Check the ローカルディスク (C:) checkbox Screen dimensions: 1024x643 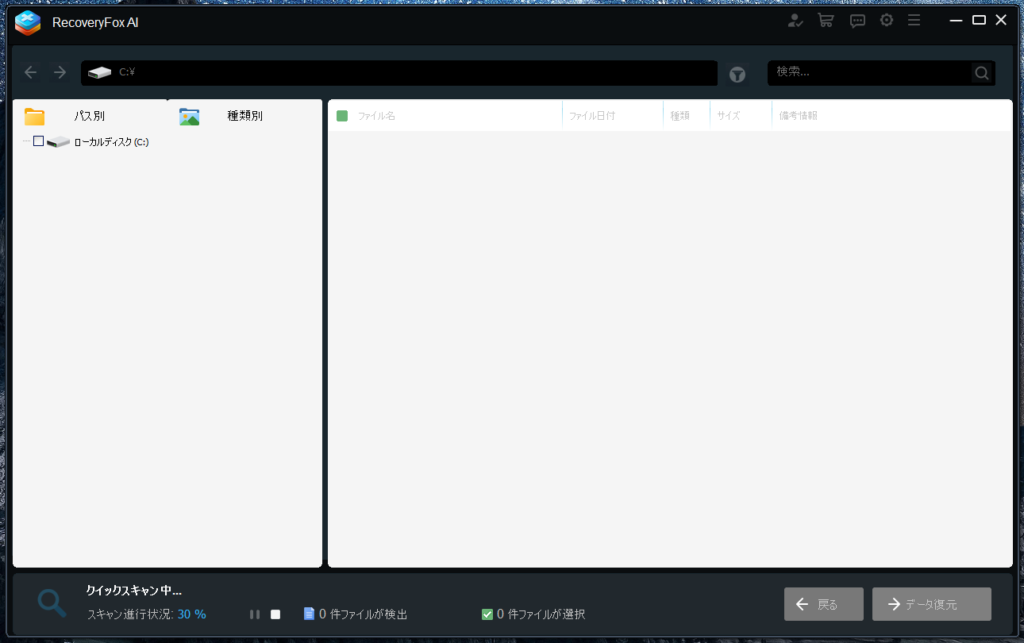39,141
